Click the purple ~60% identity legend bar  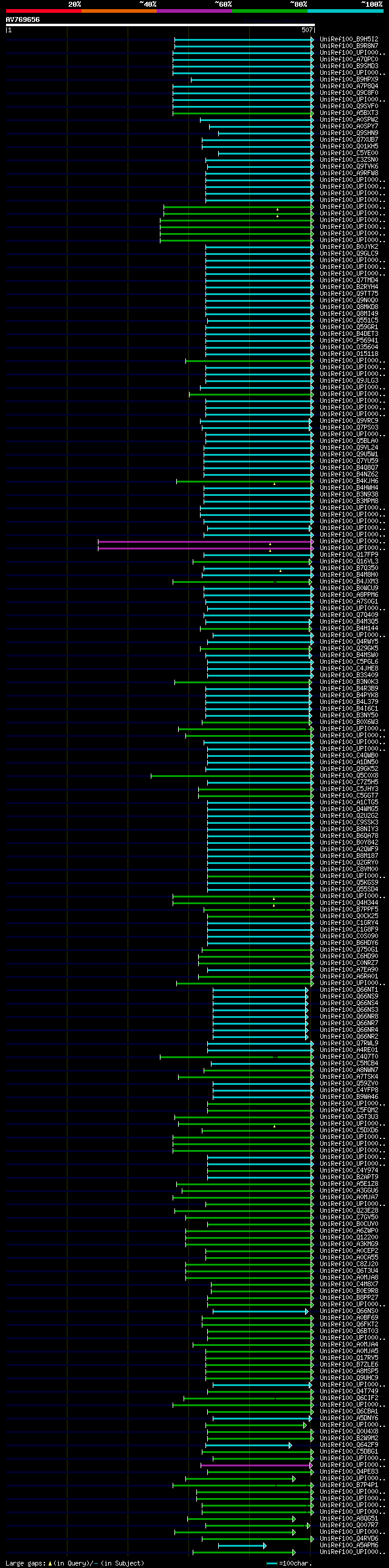[x=194, y=11]
